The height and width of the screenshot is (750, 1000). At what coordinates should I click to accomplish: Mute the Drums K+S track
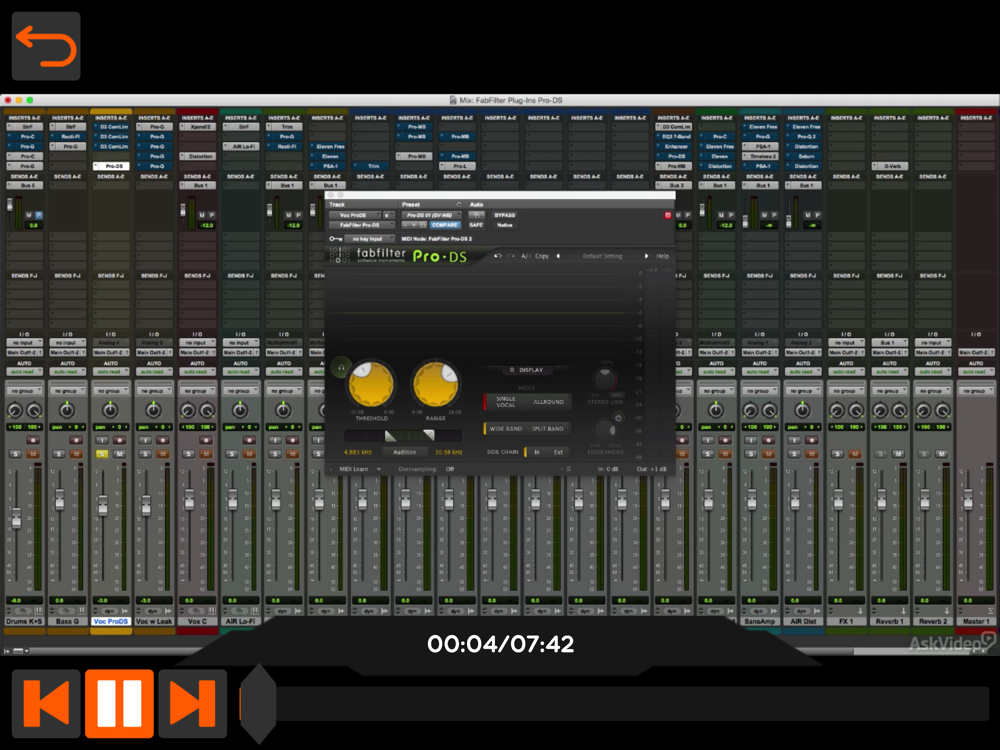click(x=33, y=453)
